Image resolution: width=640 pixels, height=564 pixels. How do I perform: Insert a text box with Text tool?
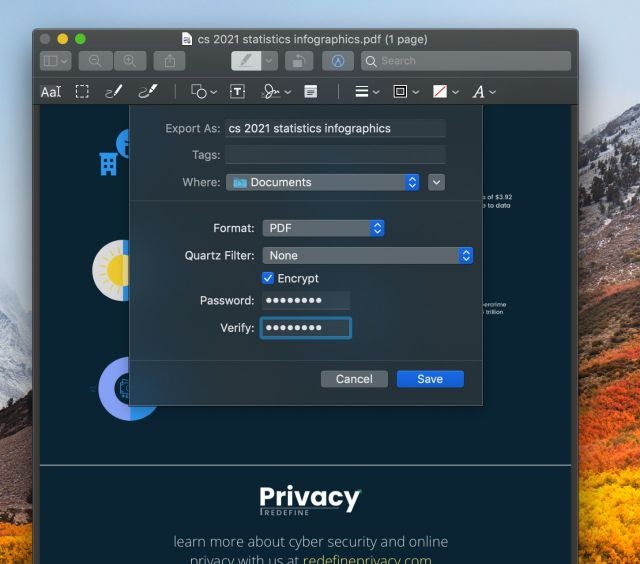click(237, 92)
